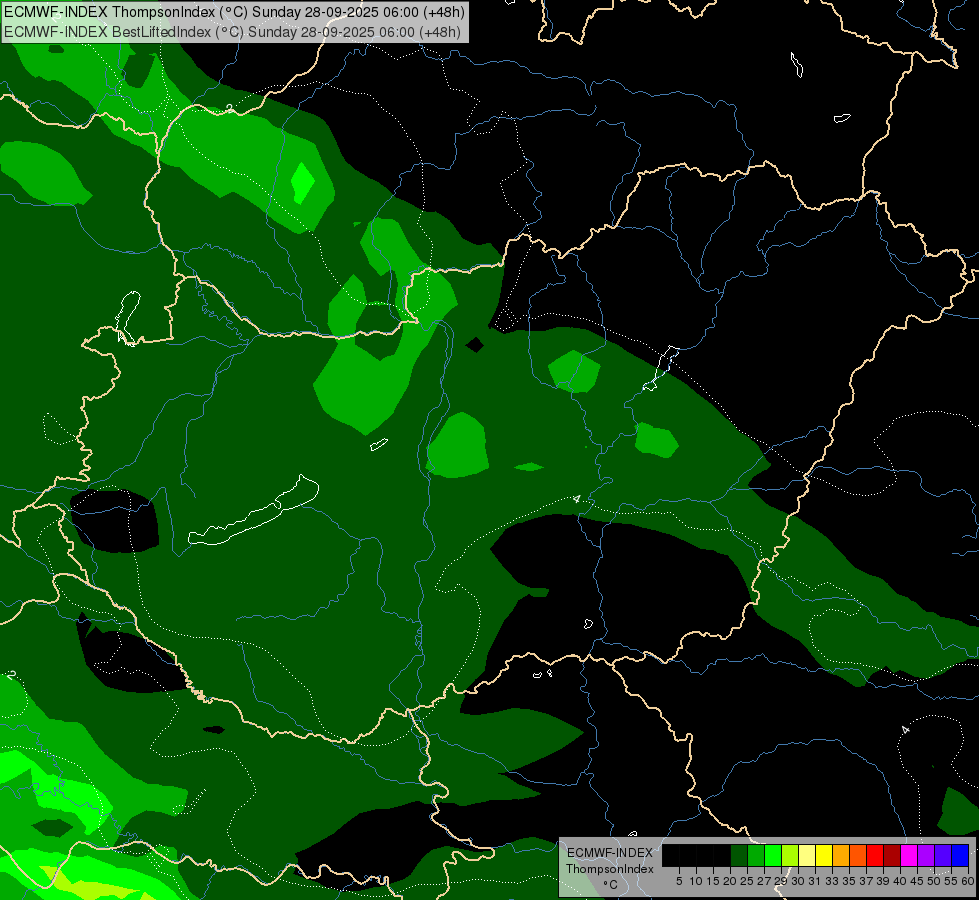The image size is (979, 900).
Task: Click the legend scale value 5
Action: 679,881
